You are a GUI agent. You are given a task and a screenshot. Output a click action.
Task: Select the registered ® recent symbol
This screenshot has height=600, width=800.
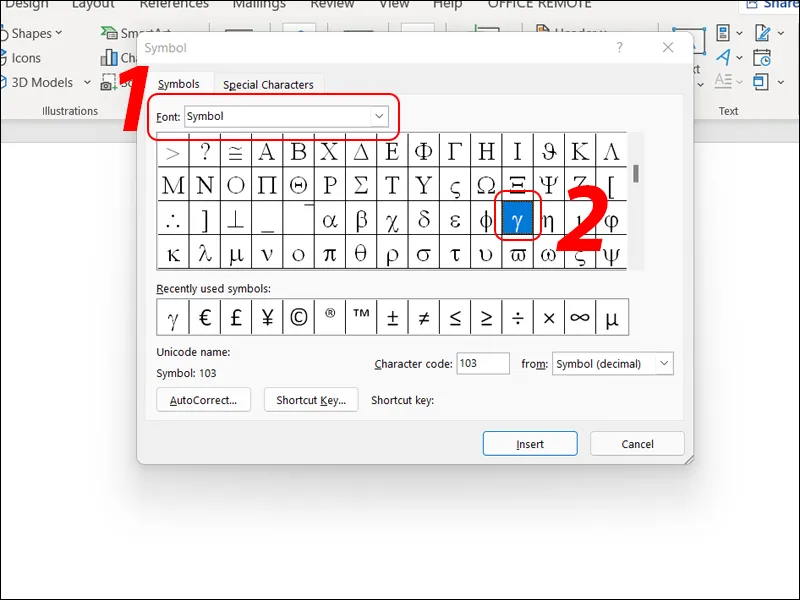pyautogui.click(x=330, y=317)
